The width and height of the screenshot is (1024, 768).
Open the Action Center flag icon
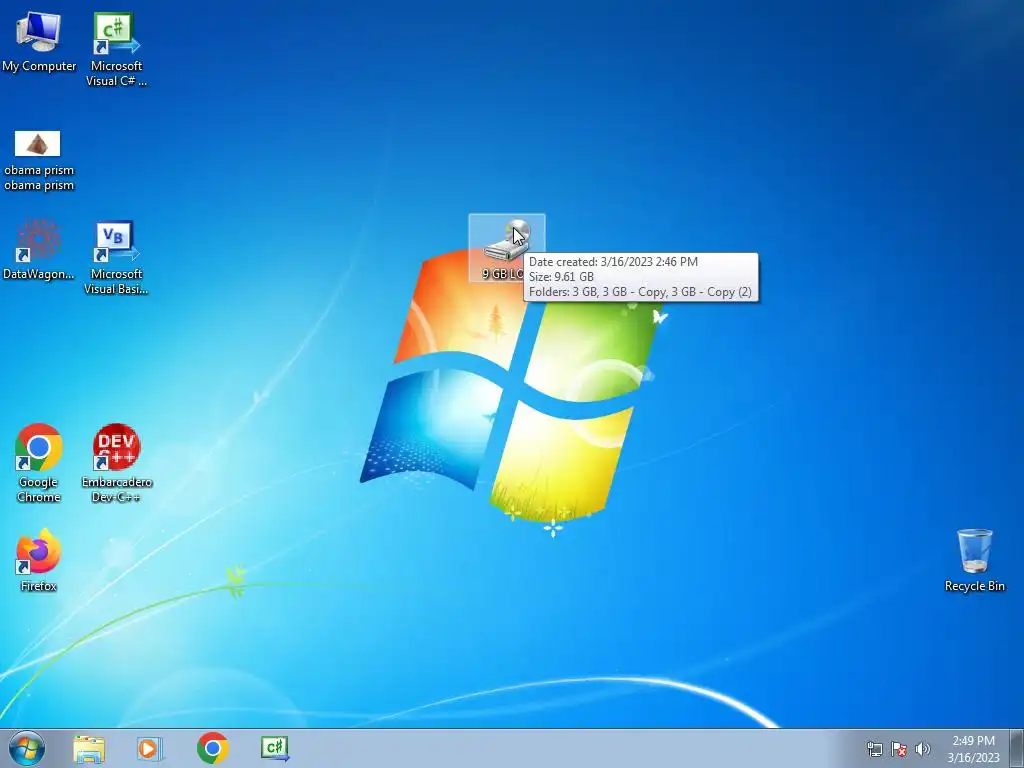[899, 749]
